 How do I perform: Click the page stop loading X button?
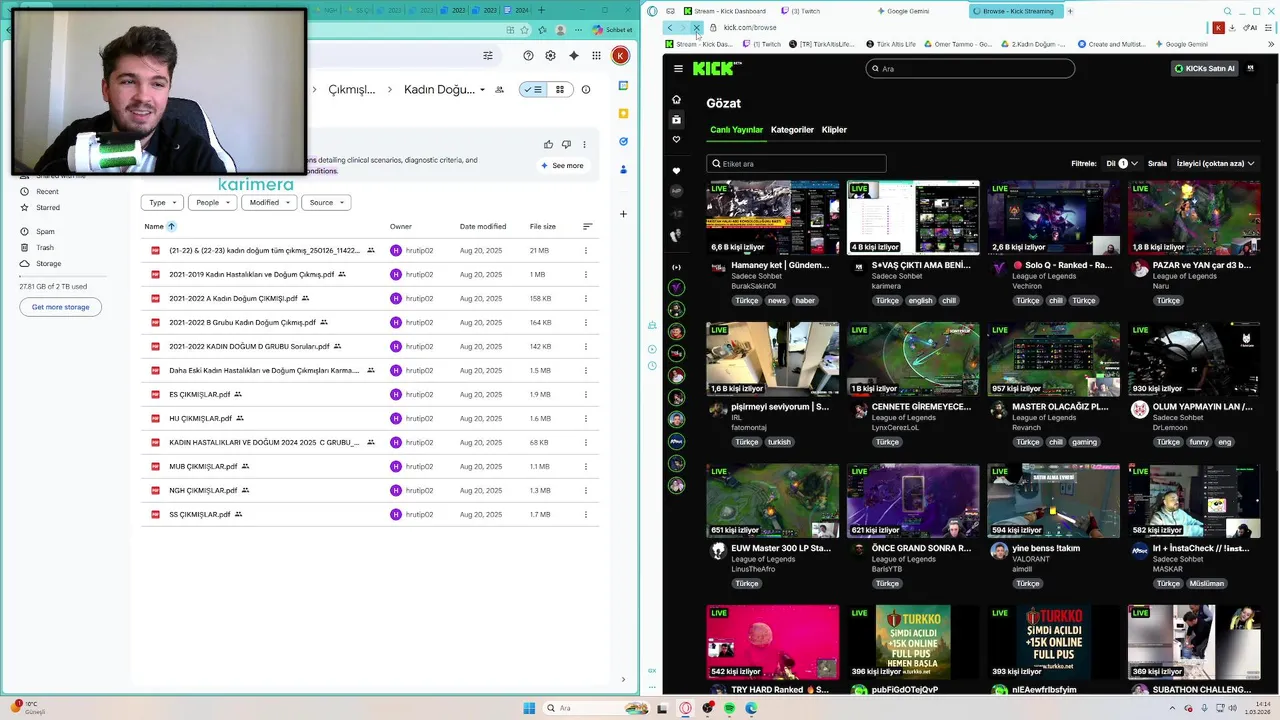click(696, 28)
